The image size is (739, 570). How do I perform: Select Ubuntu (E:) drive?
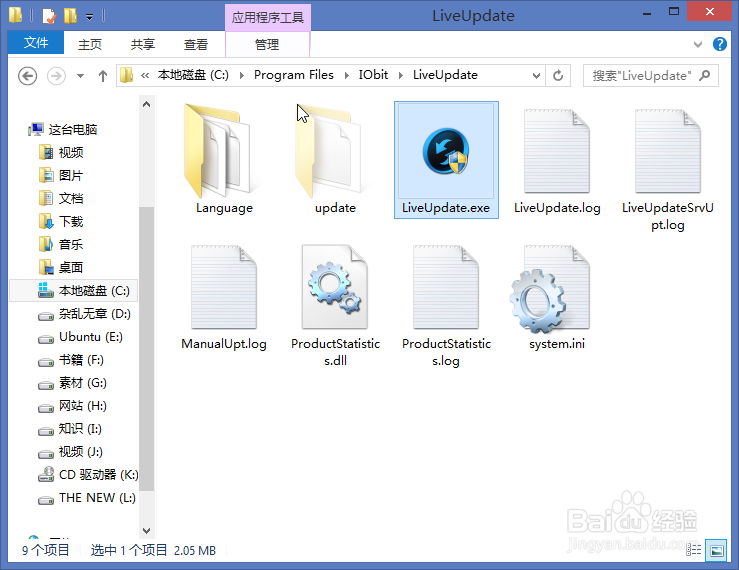tap(81, 337)
